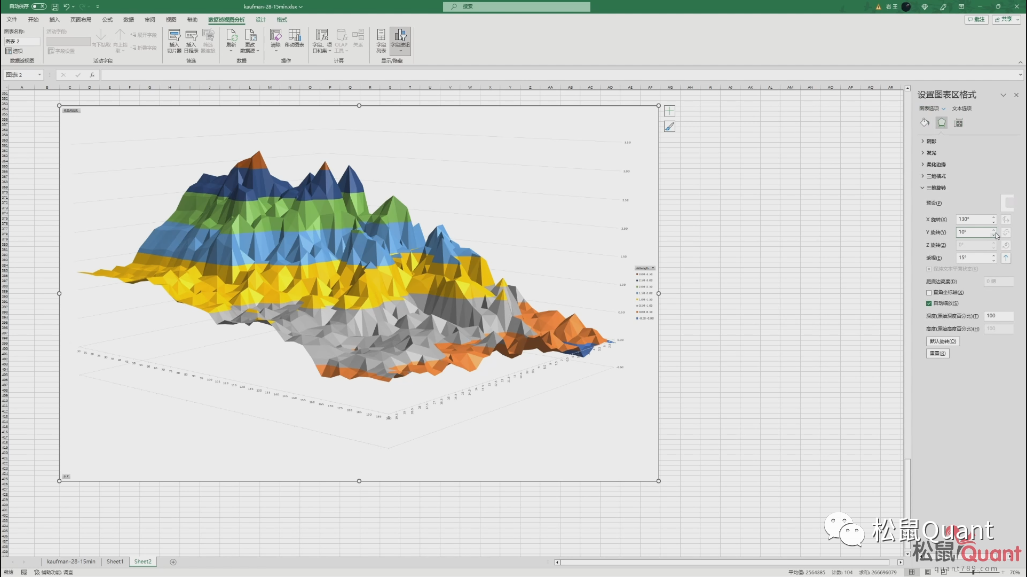The image size is (1027, 577).
Task: Click Insert Slicer icon
Action: pos(174,41)
